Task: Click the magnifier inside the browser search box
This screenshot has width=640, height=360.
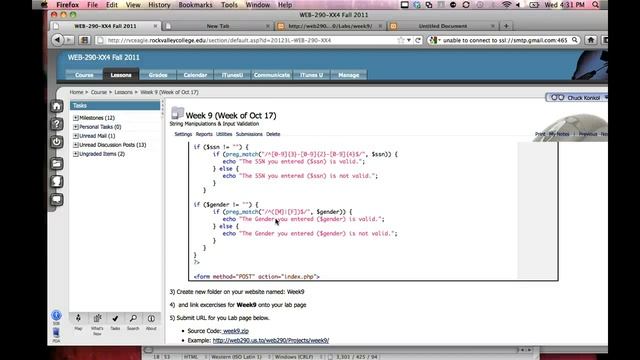Action: pos(575,40)
